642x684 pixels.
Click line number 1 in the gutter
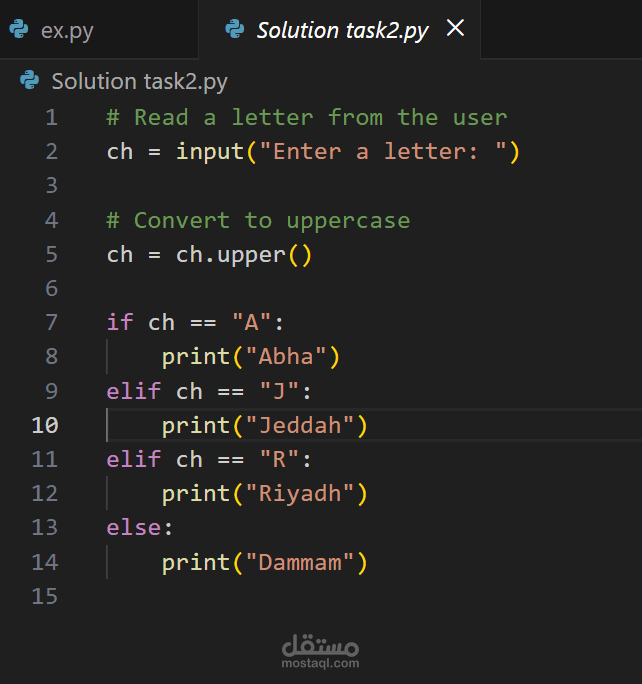51,118
